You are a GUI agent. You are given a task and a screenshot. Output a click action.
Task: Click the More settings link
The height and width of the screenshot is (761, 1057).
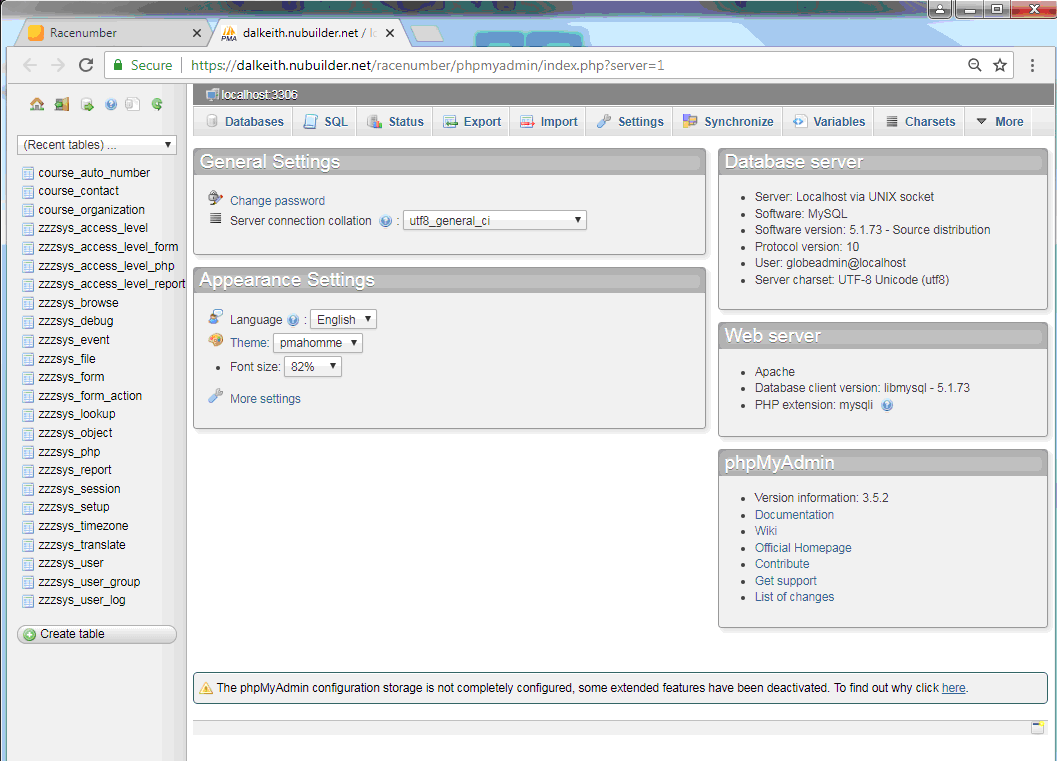tap(265, 399)
